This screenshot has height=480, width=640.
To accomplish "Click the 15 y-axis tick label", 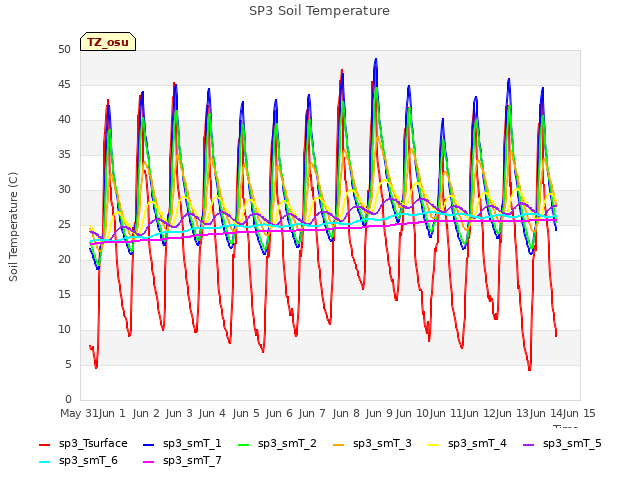I will click(65, 295).
